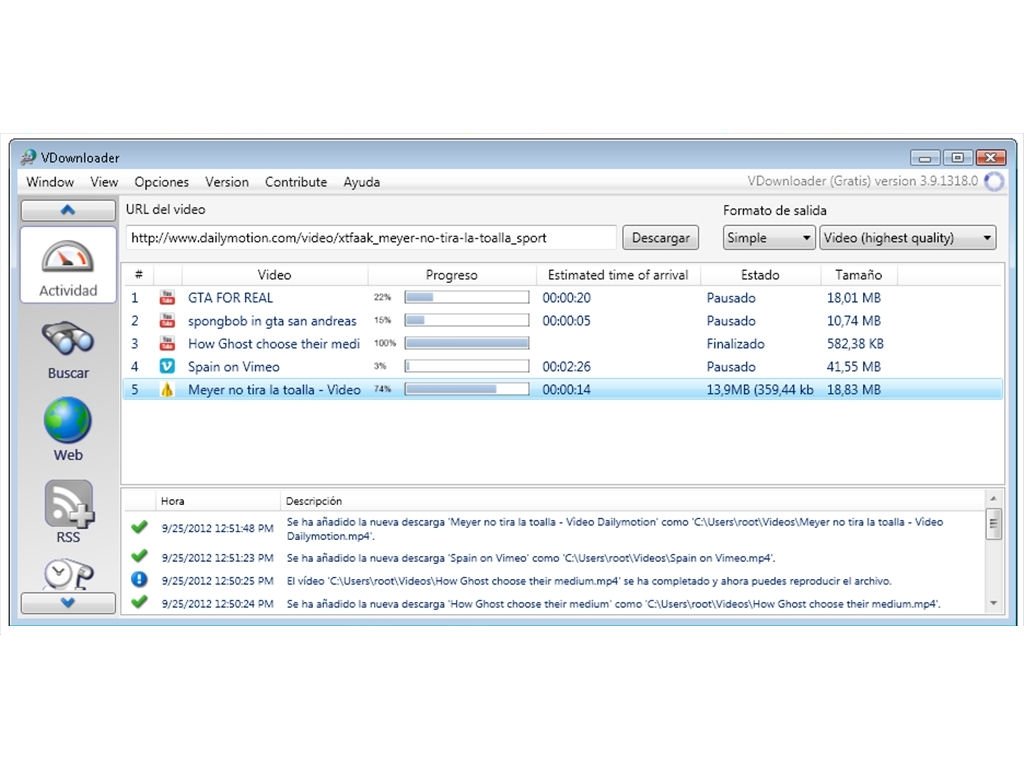Image resolution: width=1024 pixels, height=768 pixels.
Task: Click YouTube icon for How Ghost choose
Action: click(167, 344)
